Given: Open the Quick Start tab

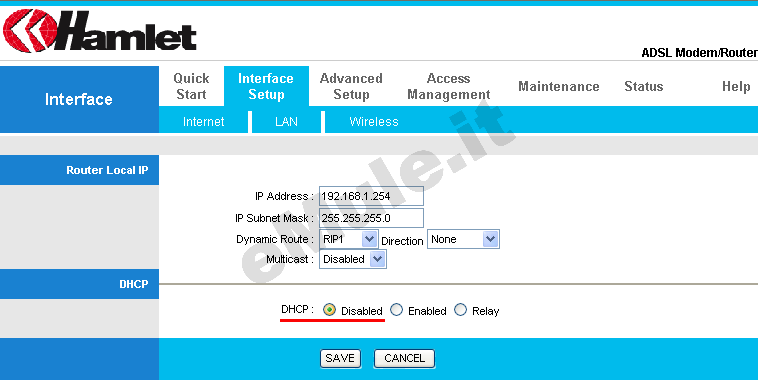Looking at the screenshot, I should [x=191, y=86].
